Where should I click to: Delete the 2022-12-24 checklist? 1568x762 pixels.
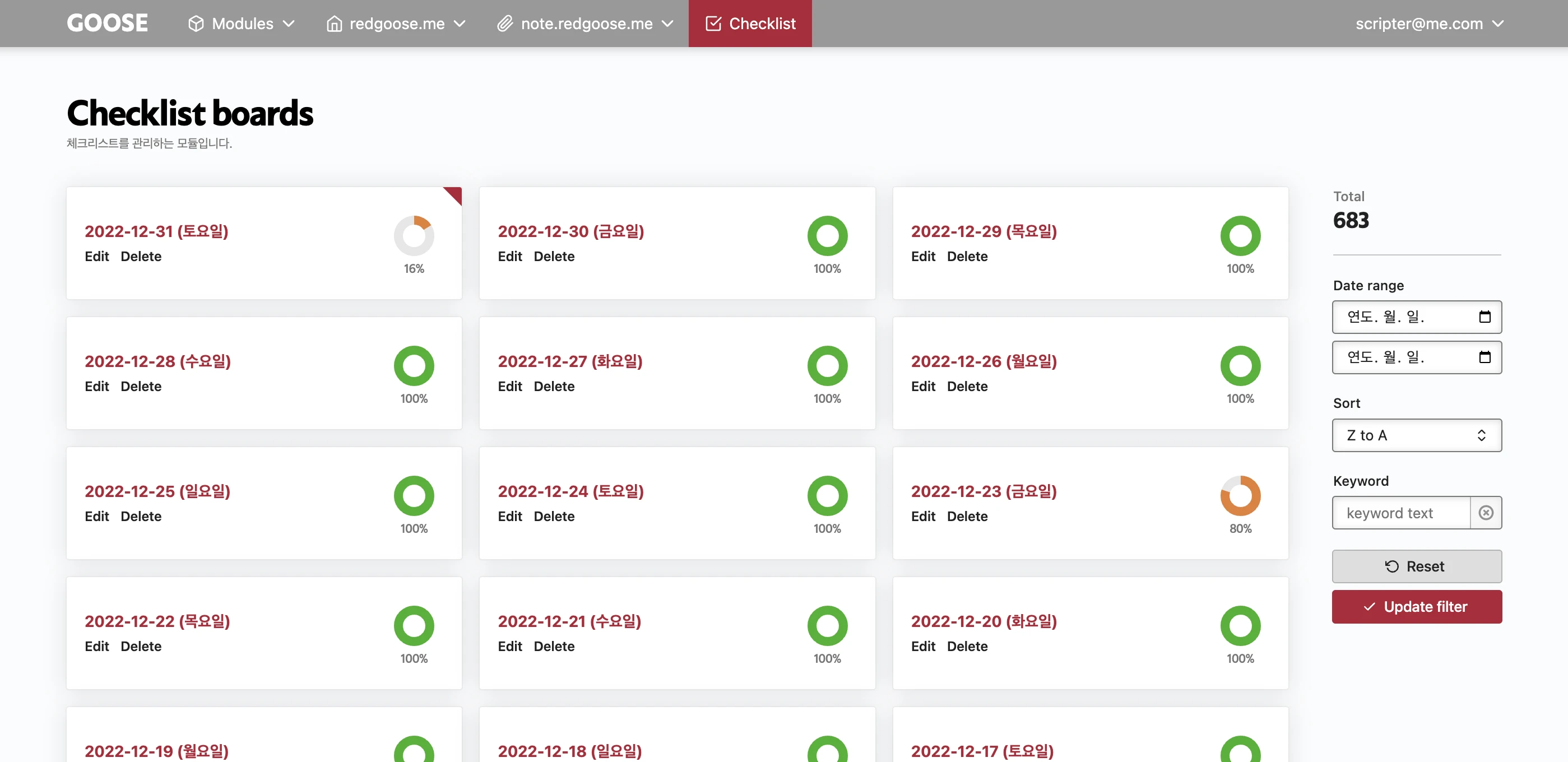point(555,516)
